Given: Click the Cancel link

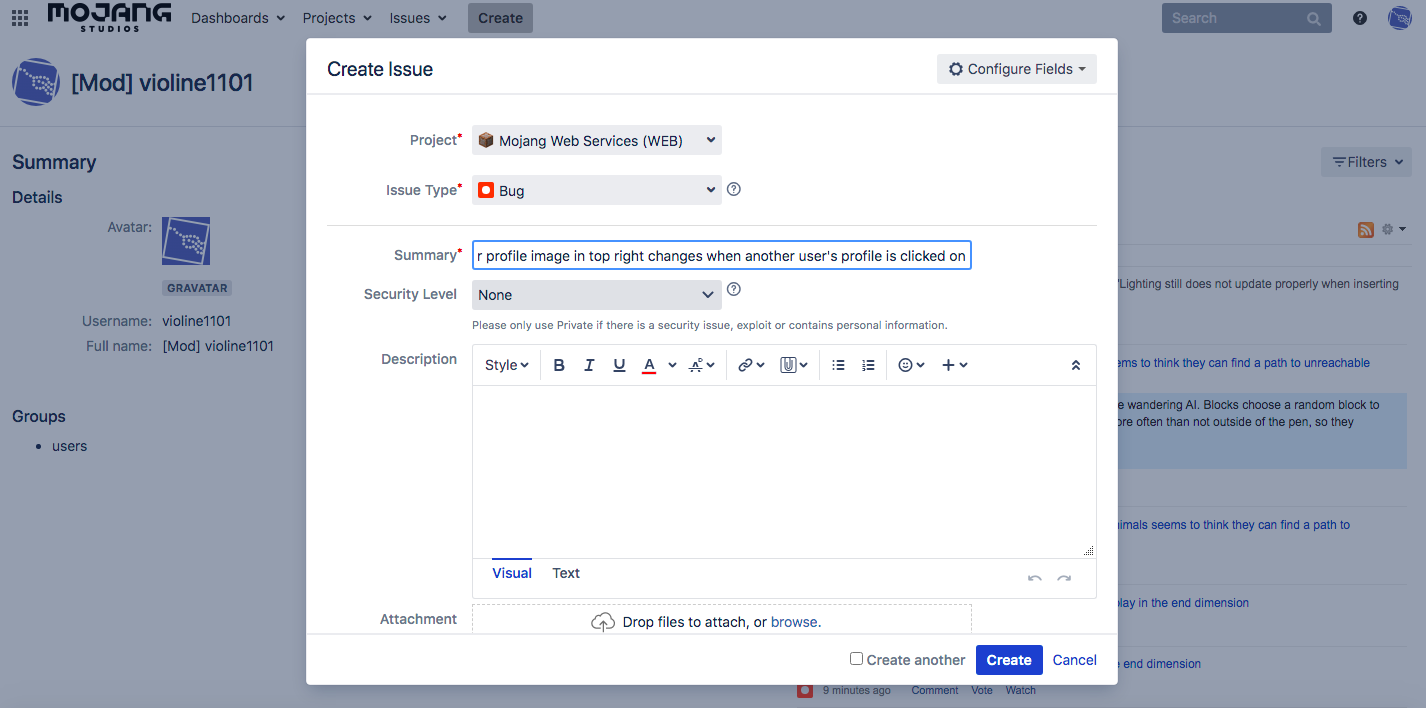Looking at the screenshot, I should 1074,660.
